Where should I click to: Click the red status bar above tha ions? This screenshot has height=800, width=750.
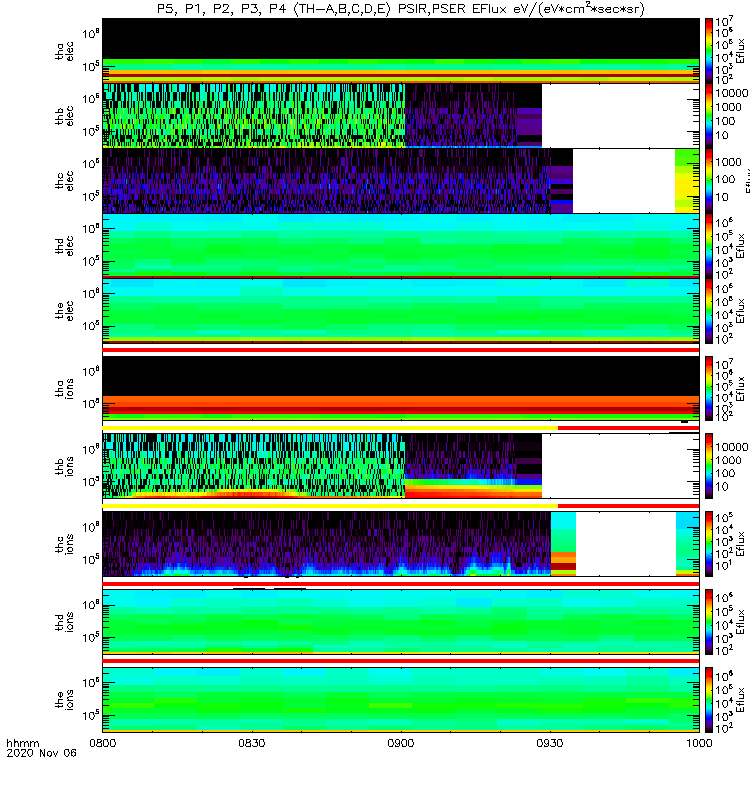click(x=401, y=350)
